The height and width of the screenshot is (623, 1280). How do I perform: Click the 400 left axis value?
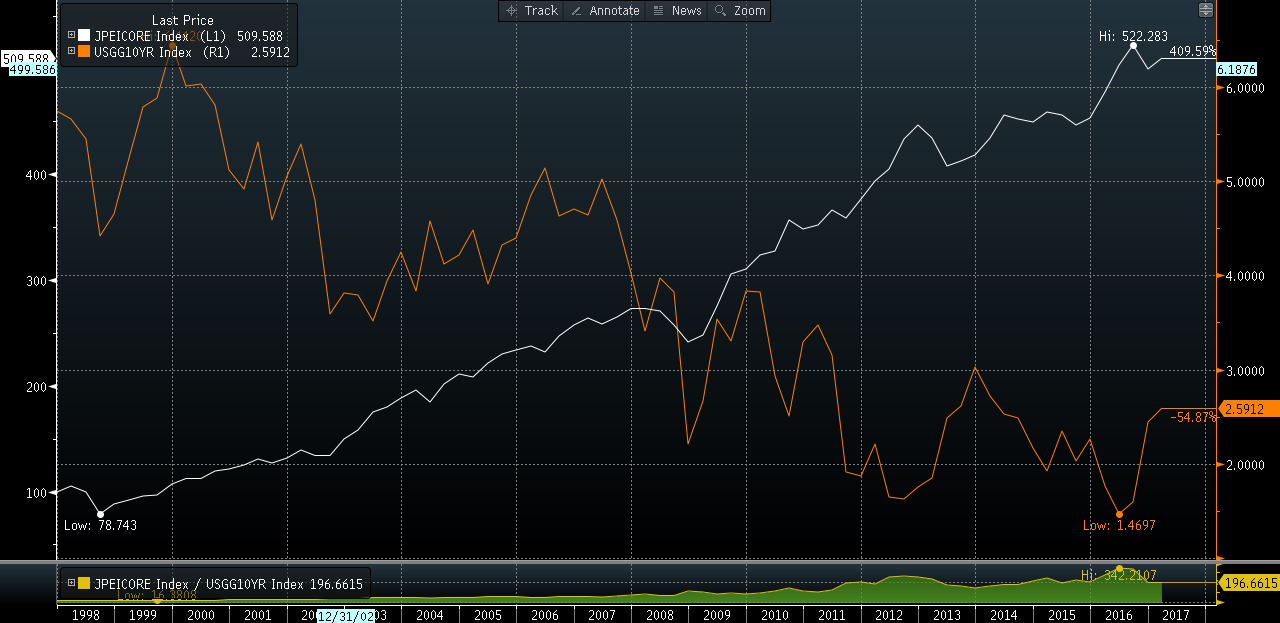click(x=35, y=175)
